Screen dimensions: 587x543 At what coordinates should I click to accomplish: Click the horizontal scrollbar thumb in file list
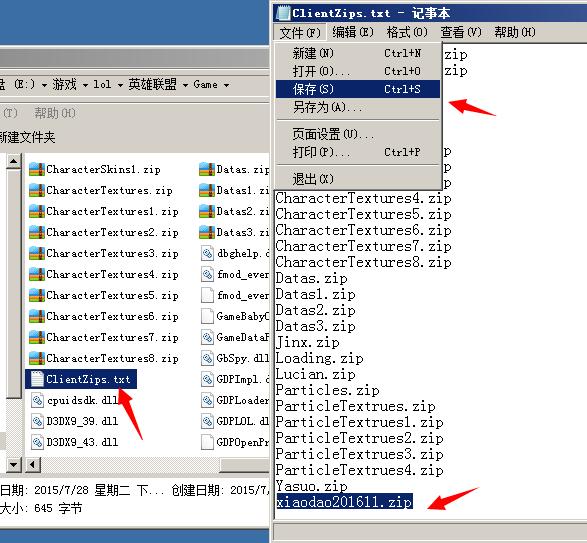(244, 465)
